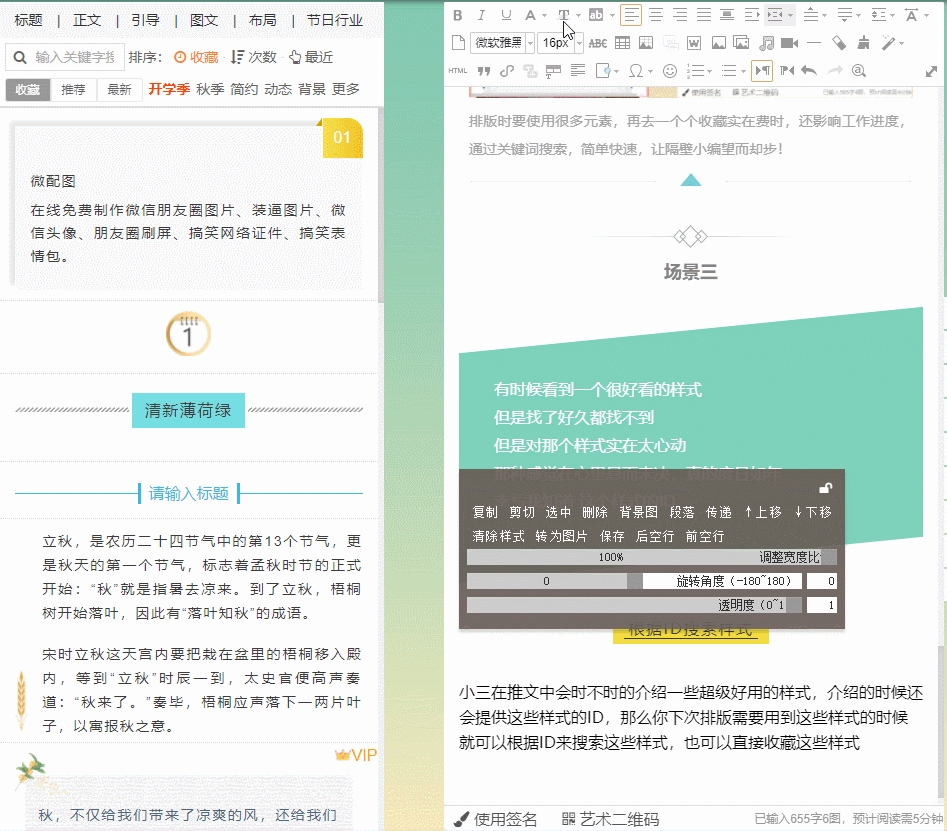Insert music using the music note icon
The height and width of the screenshot is (831, 947).
pos(766,43)
